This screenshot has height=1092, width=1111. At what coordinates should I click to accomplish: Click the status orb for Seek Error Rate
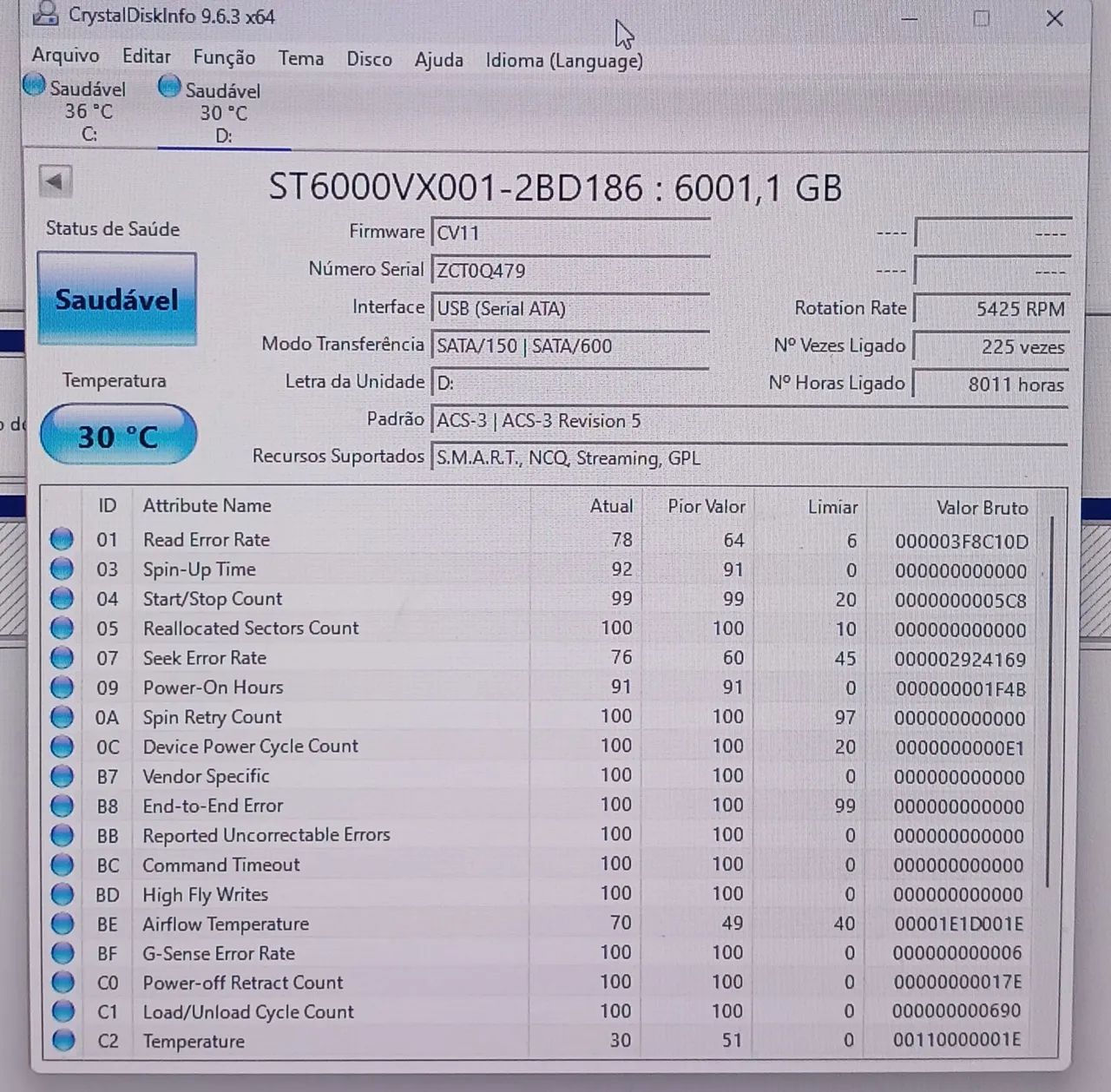62,658
